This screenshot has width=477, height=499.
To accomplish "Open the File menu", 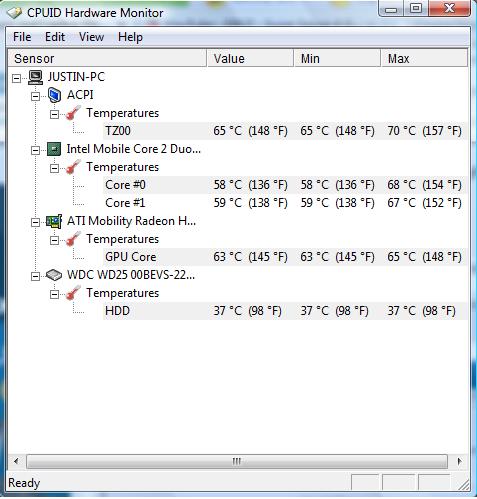I will 22,37.
